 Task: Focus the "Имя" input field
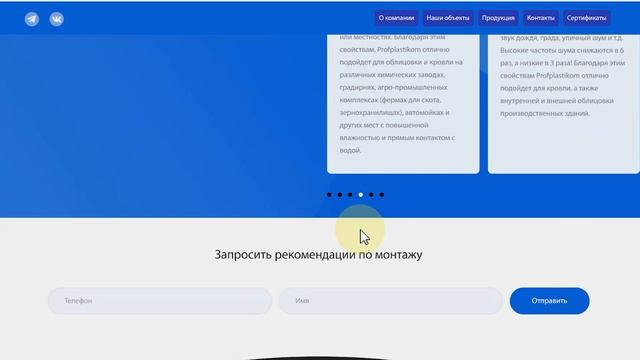(391, 301)
